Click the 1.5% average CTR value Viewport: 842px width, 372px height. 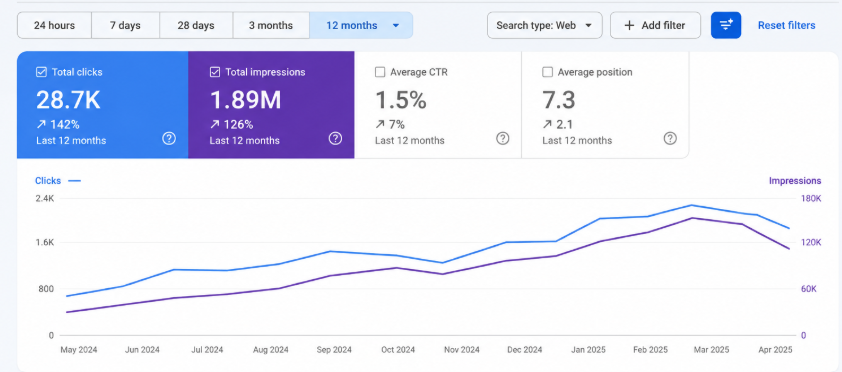[401, 100]
